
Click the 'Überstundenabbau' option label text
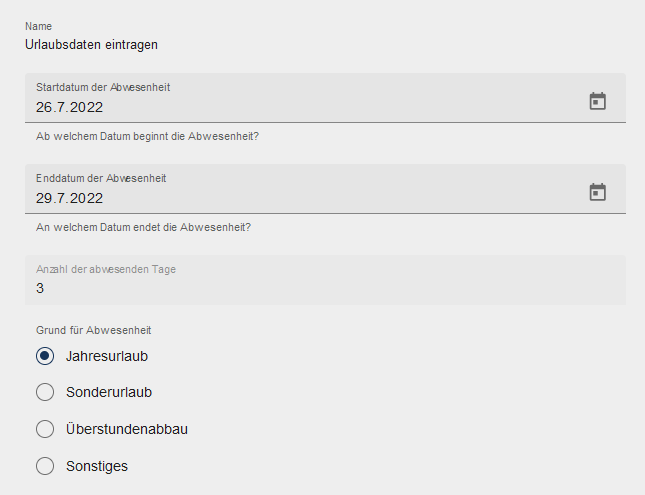127,429
